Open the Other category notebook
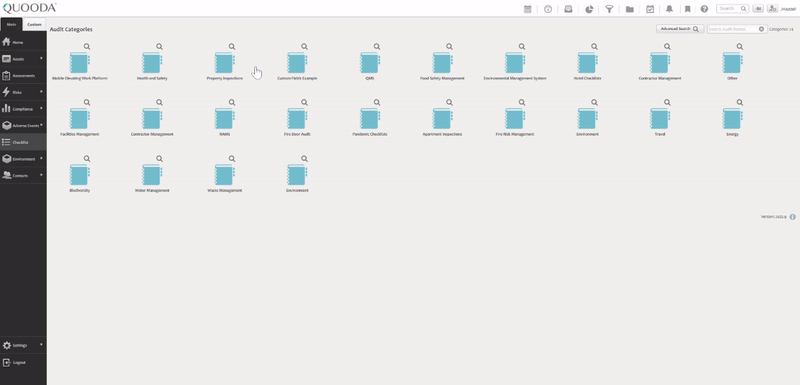This screenshot has height=385, width=800. [x=732, y=63]
